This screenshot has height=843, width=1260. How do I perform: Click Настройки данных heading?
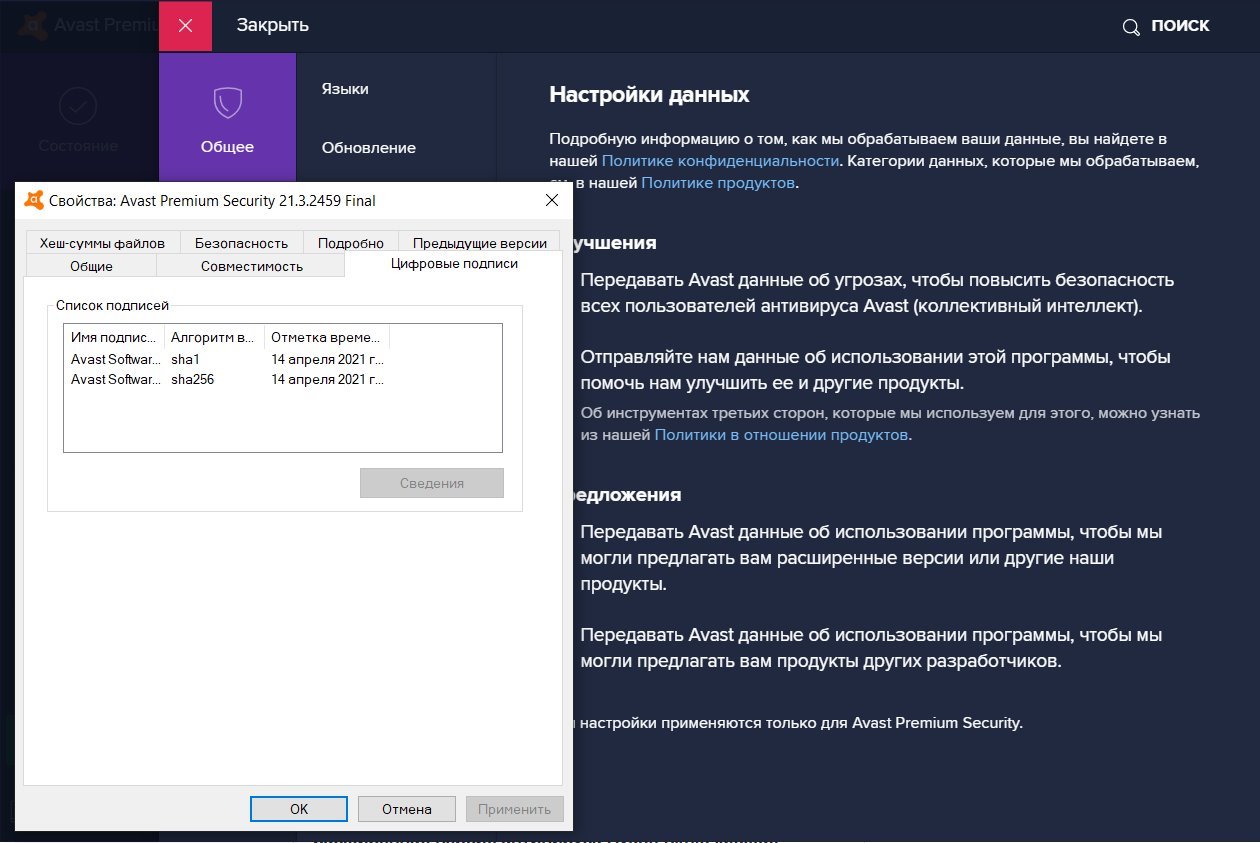point(649,96)
